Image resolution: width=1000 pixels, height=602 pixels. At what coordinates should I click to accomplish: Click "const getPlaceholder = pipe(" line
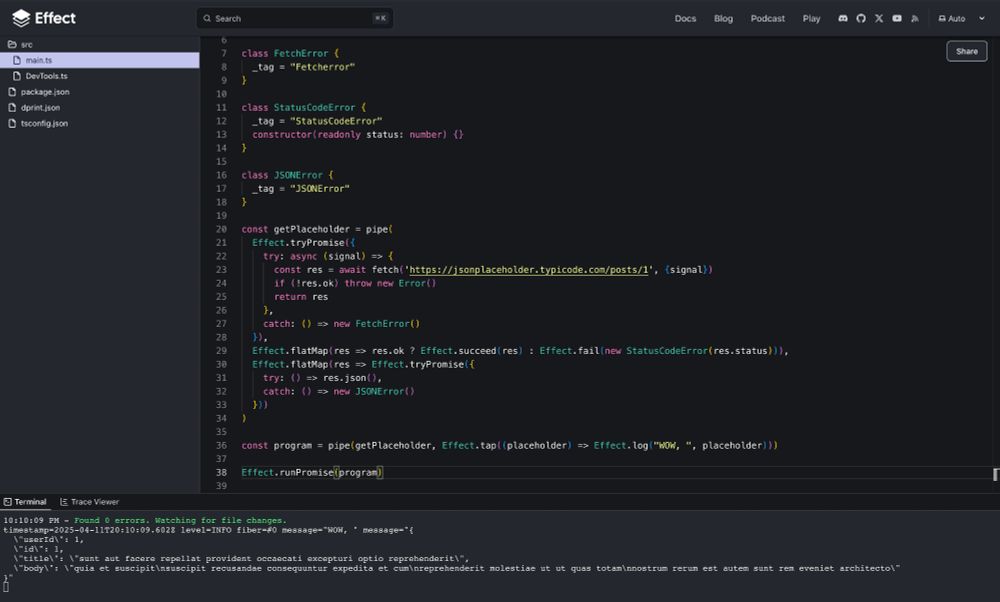[x=317, y=230]
